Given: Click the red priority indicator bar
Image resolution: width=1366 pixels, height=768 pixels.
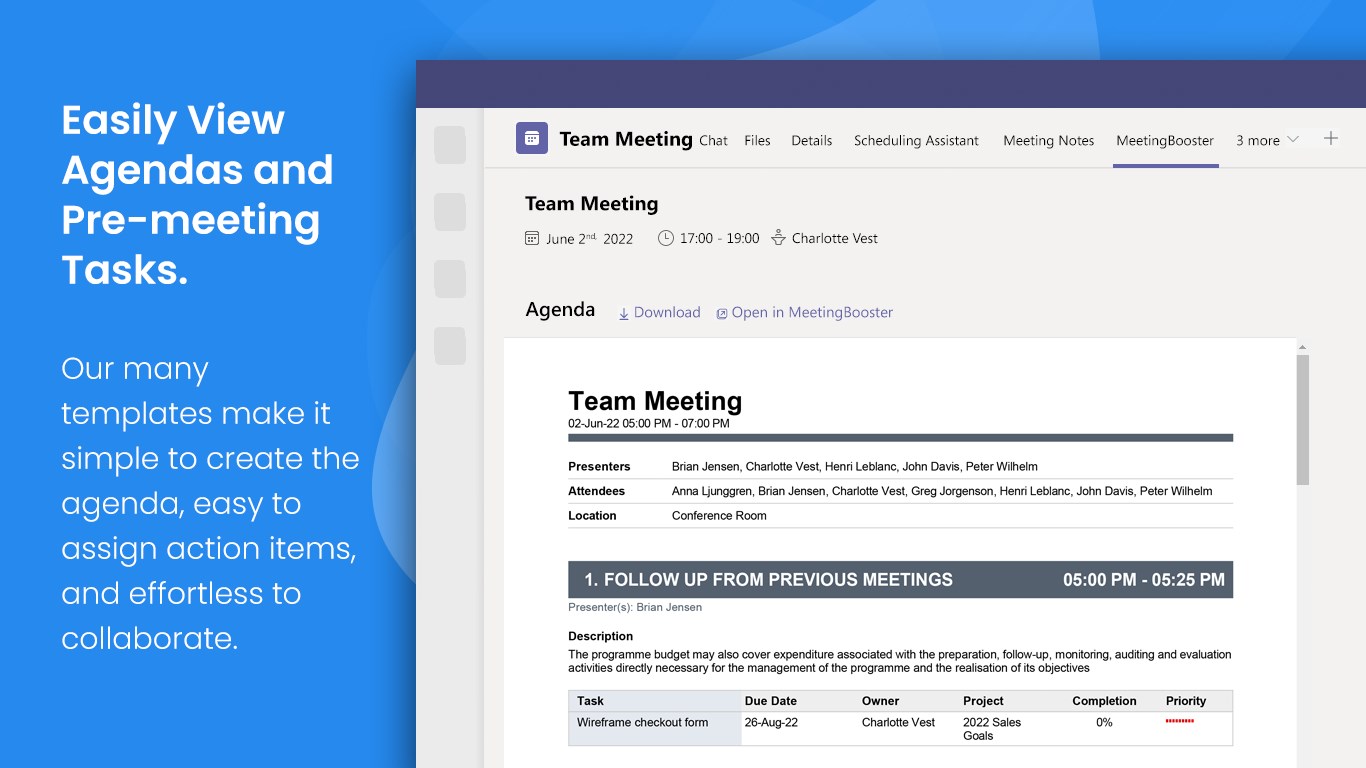Looking at the screenshot, I should 1180,721.
